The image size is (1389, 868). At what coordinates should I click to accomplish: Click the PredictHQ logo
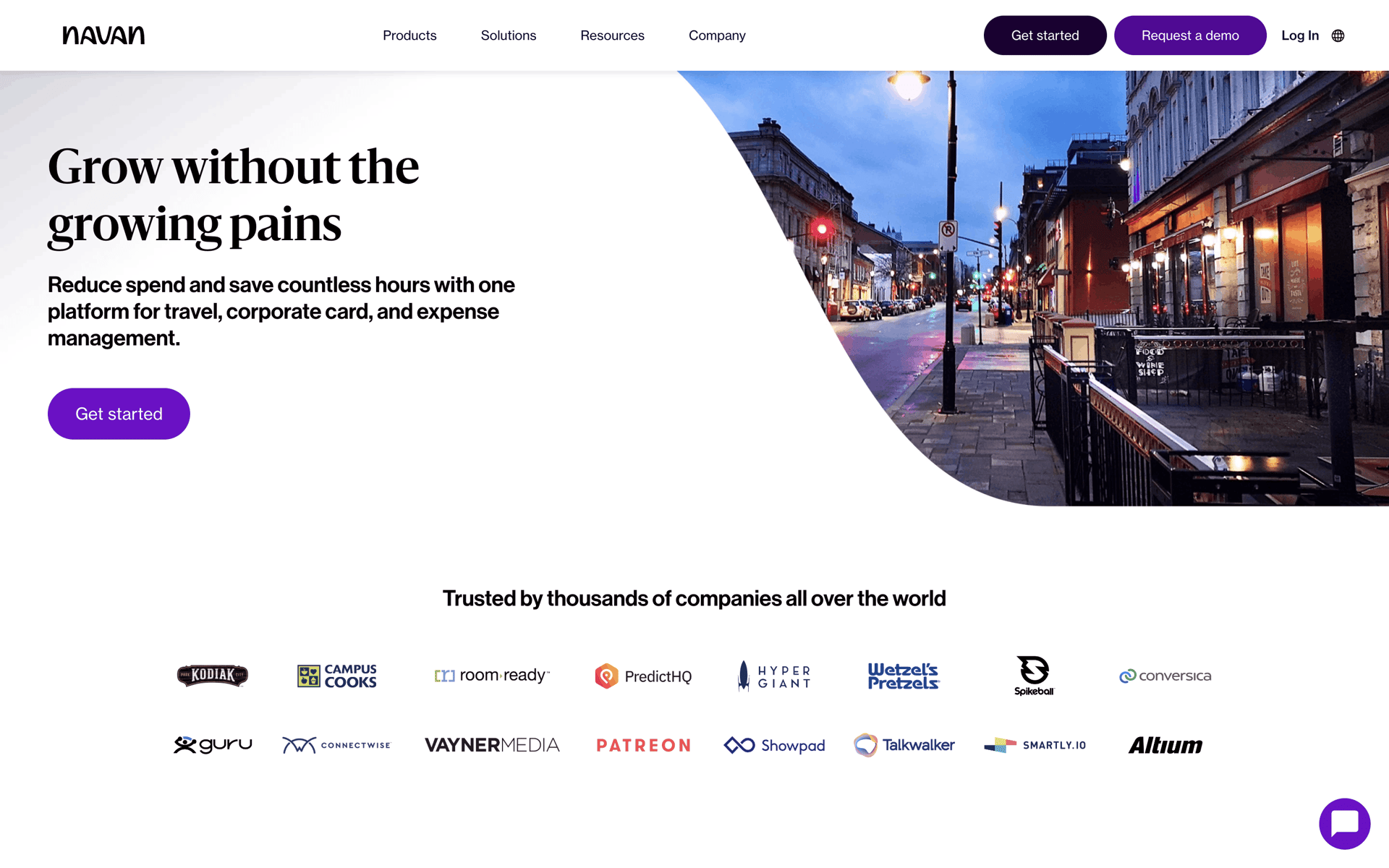tap(643, 676)
